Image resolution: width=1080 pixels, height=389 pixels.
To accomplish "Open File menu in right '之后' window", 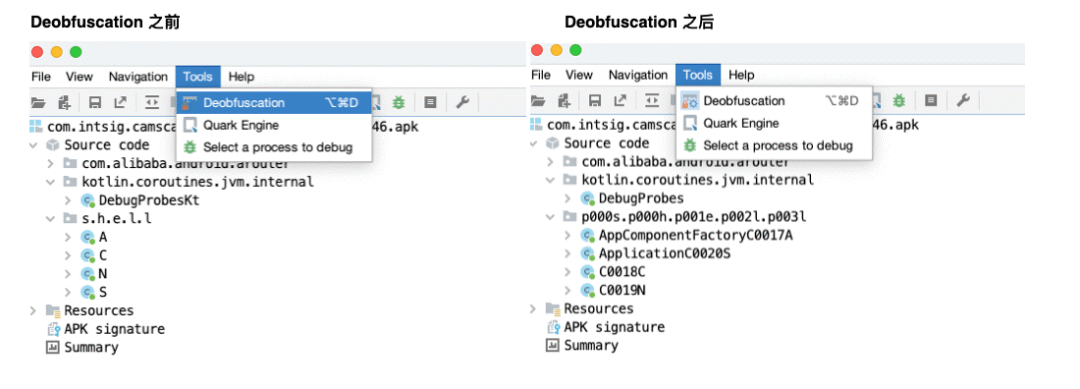I will coord(541,74).
